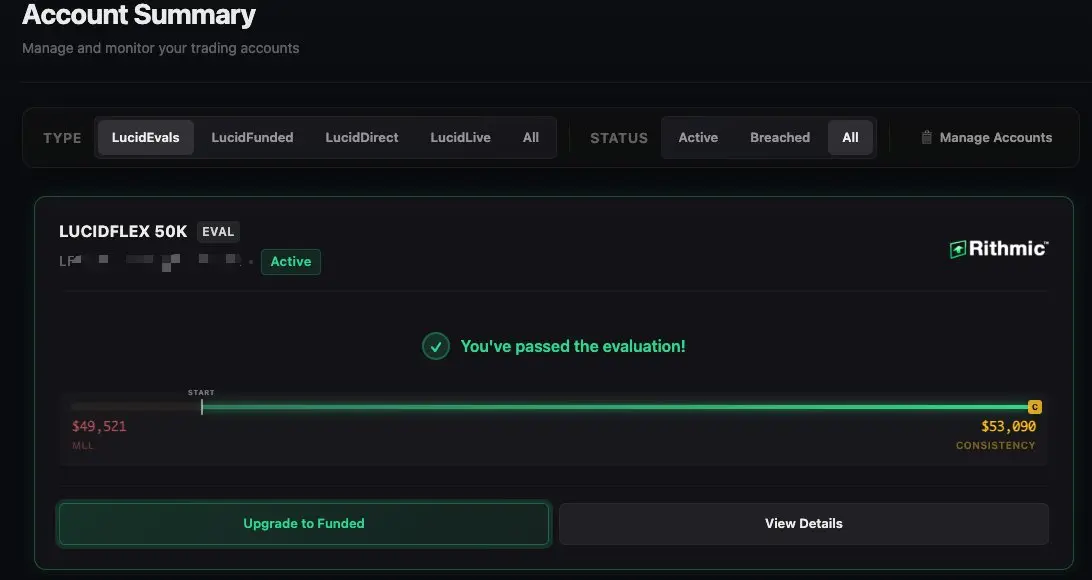The width and height of the screenshot is (1092, 580).
Task: Click the EVAL badge
Action: coord(218,232)
